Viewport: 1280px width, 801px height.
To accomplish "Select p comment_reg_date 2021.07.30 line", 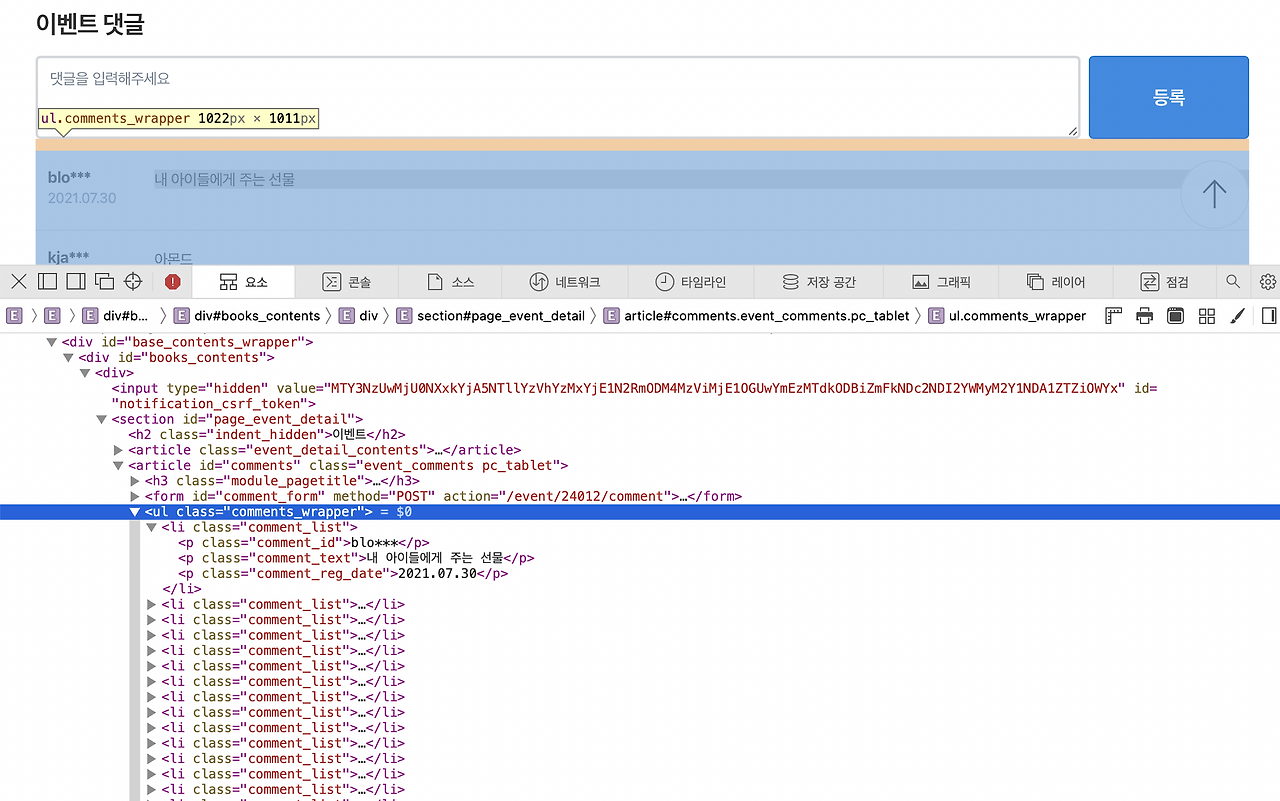I will pyautogui.click(x=343, y=573).
